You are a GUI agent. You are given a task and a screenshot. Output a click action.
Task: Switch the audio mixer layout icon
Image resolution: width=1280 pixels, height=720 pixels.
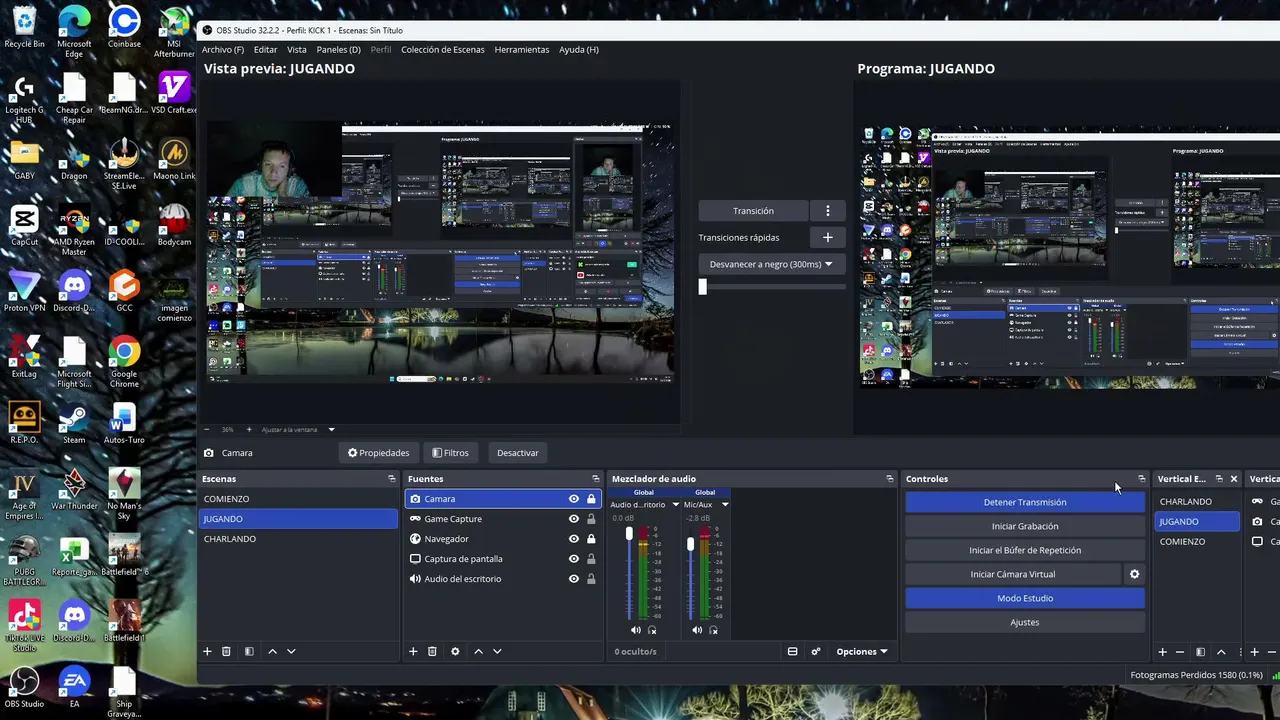tap(792, 651)
